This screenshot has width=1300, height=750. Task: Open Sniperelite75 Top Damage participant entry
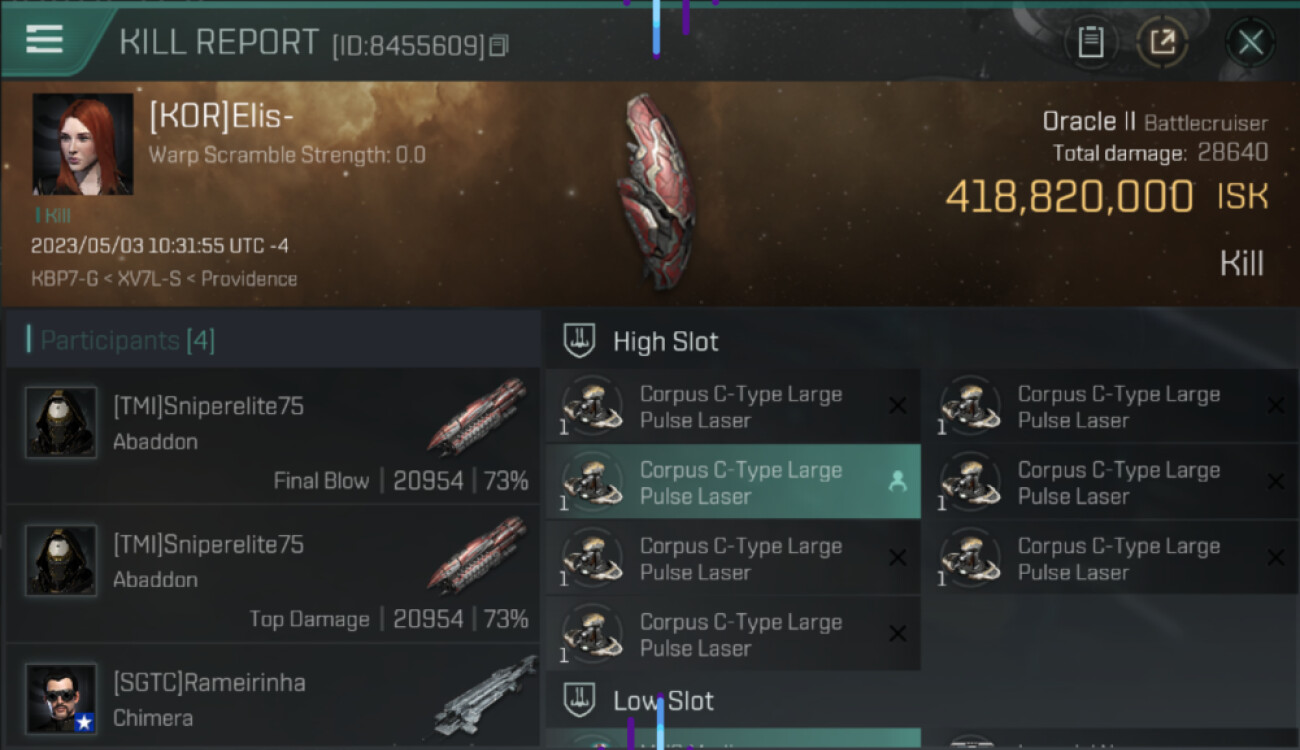(273, 574)
